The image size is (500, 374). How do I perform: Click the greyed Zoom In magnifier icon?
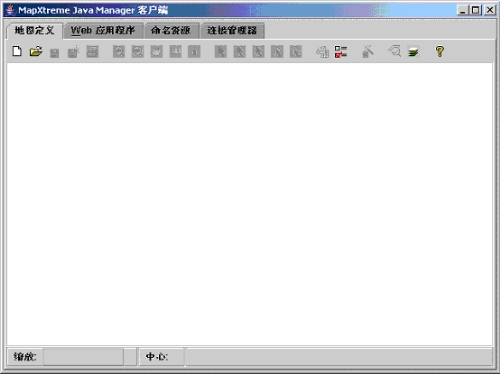pyautogui.click(x=119, y=52)
